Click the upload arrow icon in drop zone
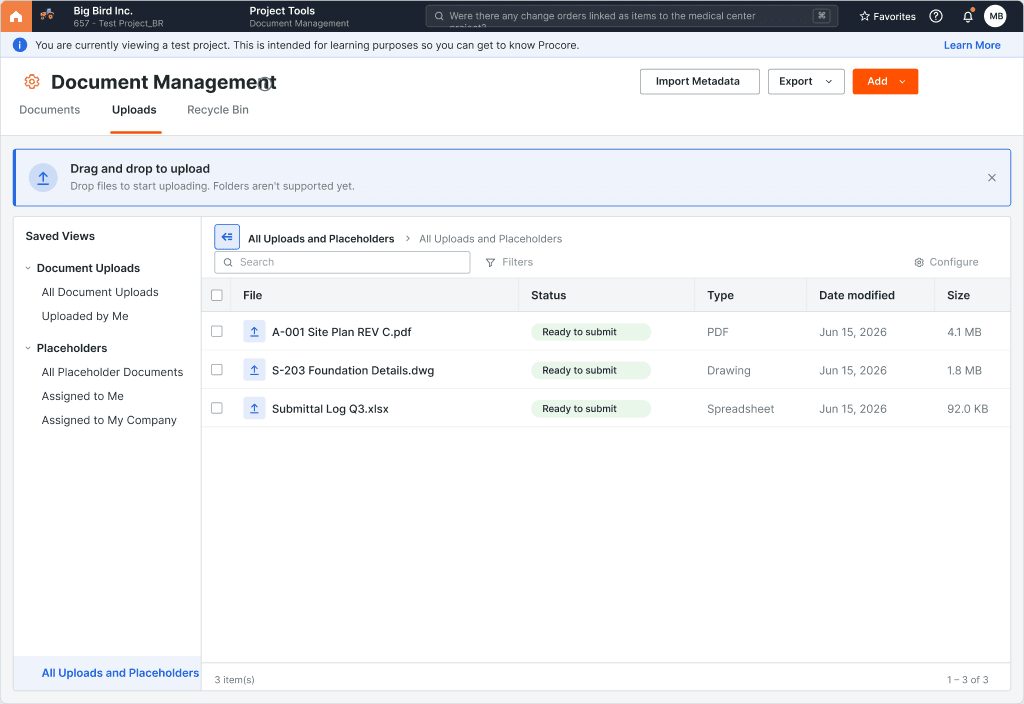 click(x=43, y=178)
